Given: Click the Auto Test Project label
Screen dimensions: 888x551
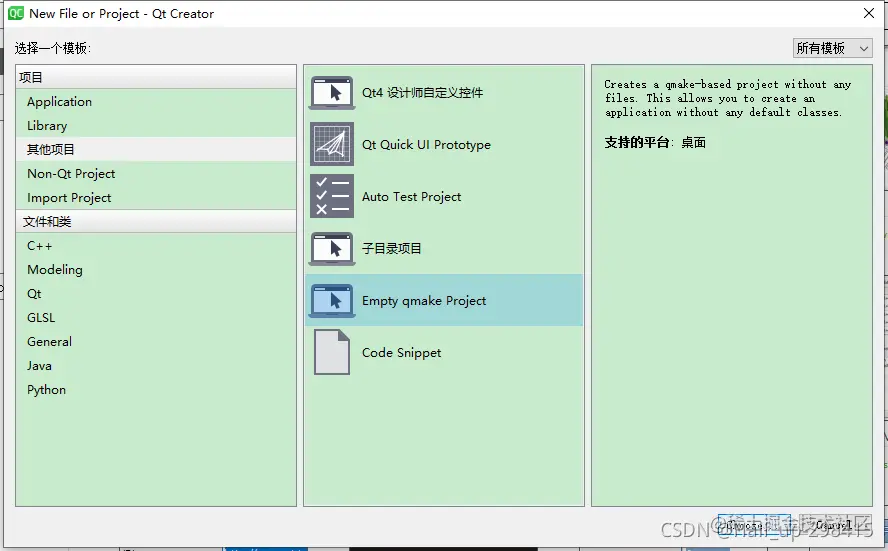Looking at the screenshot, I should tap(412, 197).
